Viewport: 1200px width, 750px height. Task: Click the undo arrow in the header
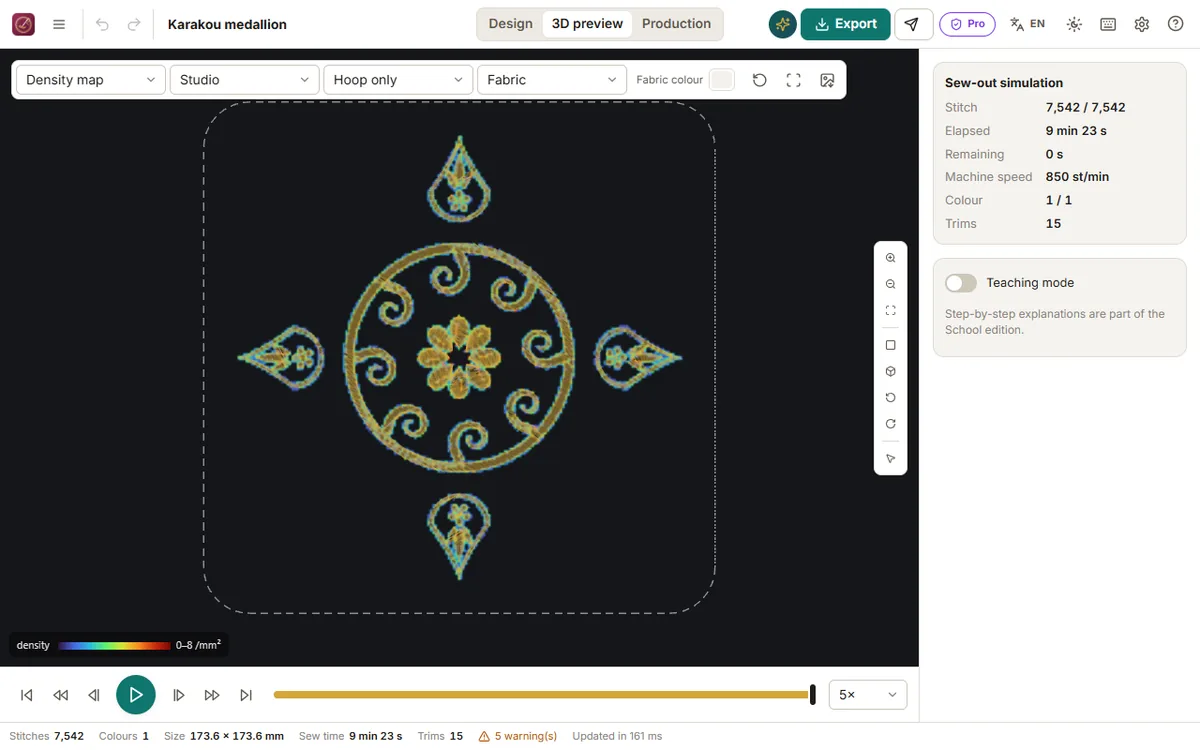click(x=102, y=24)
